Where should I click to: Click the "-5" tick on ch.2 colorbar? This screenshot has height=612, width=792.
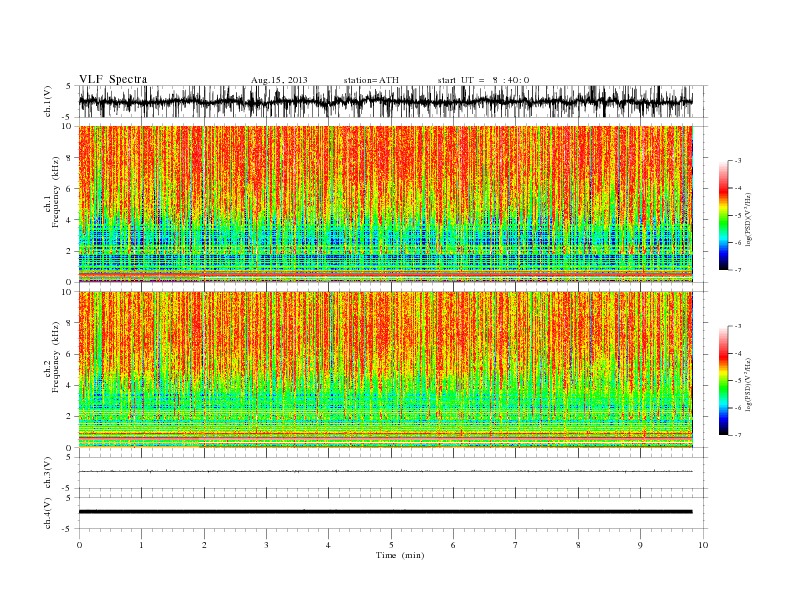coord(736,380)
